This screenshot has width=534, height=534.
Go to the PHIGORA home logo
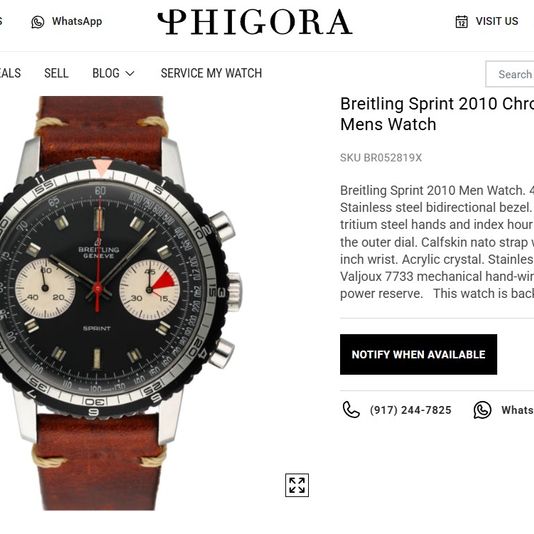click(x=255, y=22)
